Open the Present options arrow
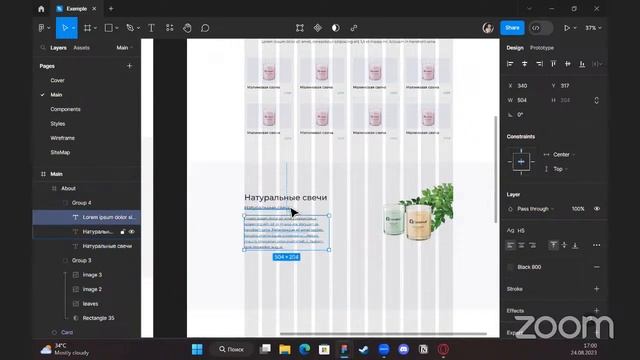Viewport: 640px width, 360px height. coord(575,28)
